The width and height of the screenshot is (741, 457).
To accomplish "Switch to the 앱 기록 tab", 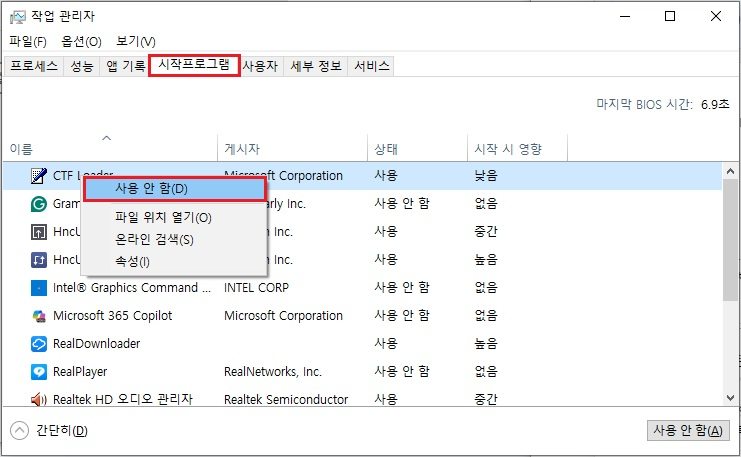I will click(126, 66).
